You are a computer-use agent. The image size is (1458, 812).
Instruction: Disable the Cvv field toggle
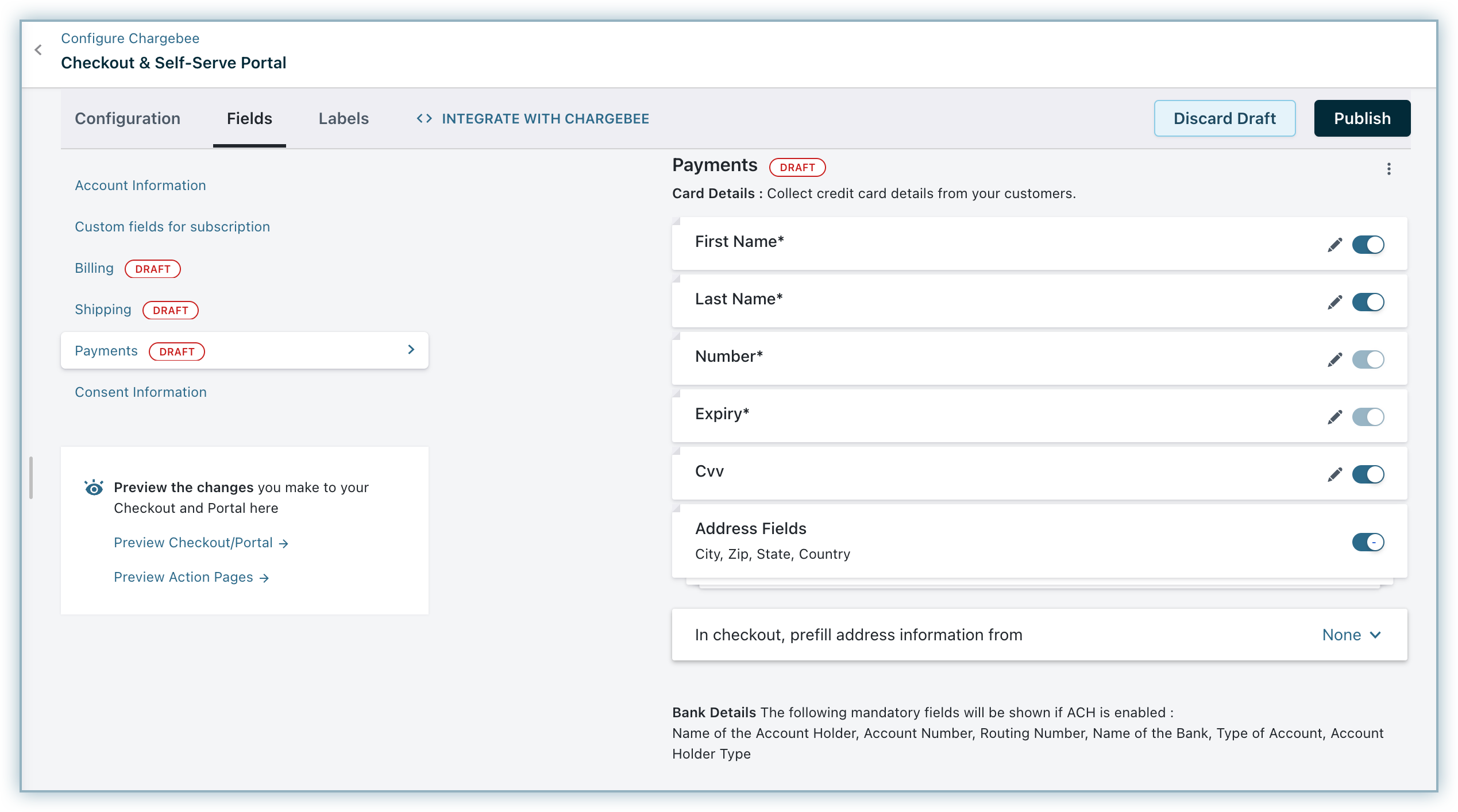point(1368,474)
